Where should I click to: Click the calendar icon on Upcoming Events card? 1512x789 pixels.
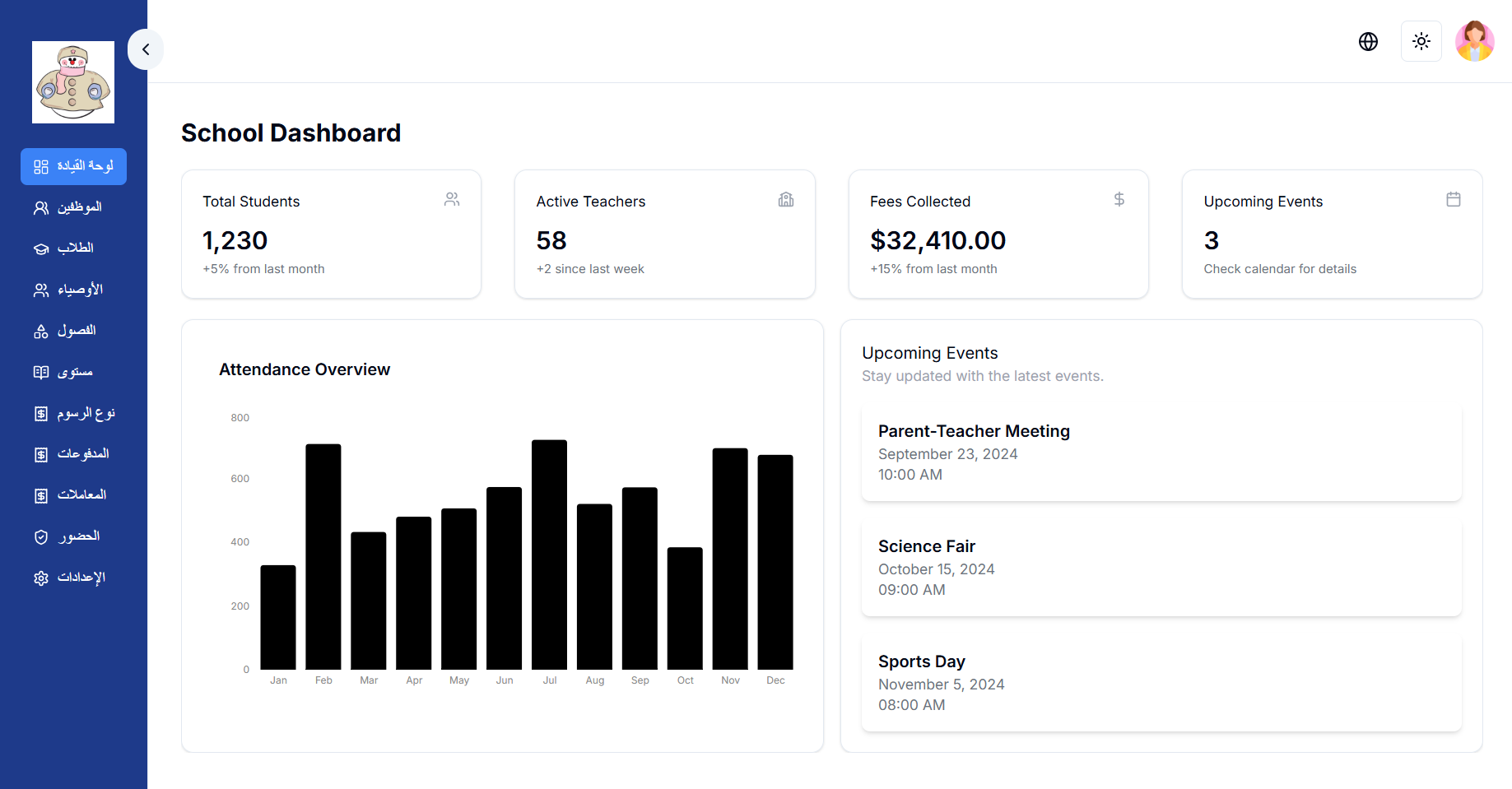pyautogui.click(x=1453, y=199)
